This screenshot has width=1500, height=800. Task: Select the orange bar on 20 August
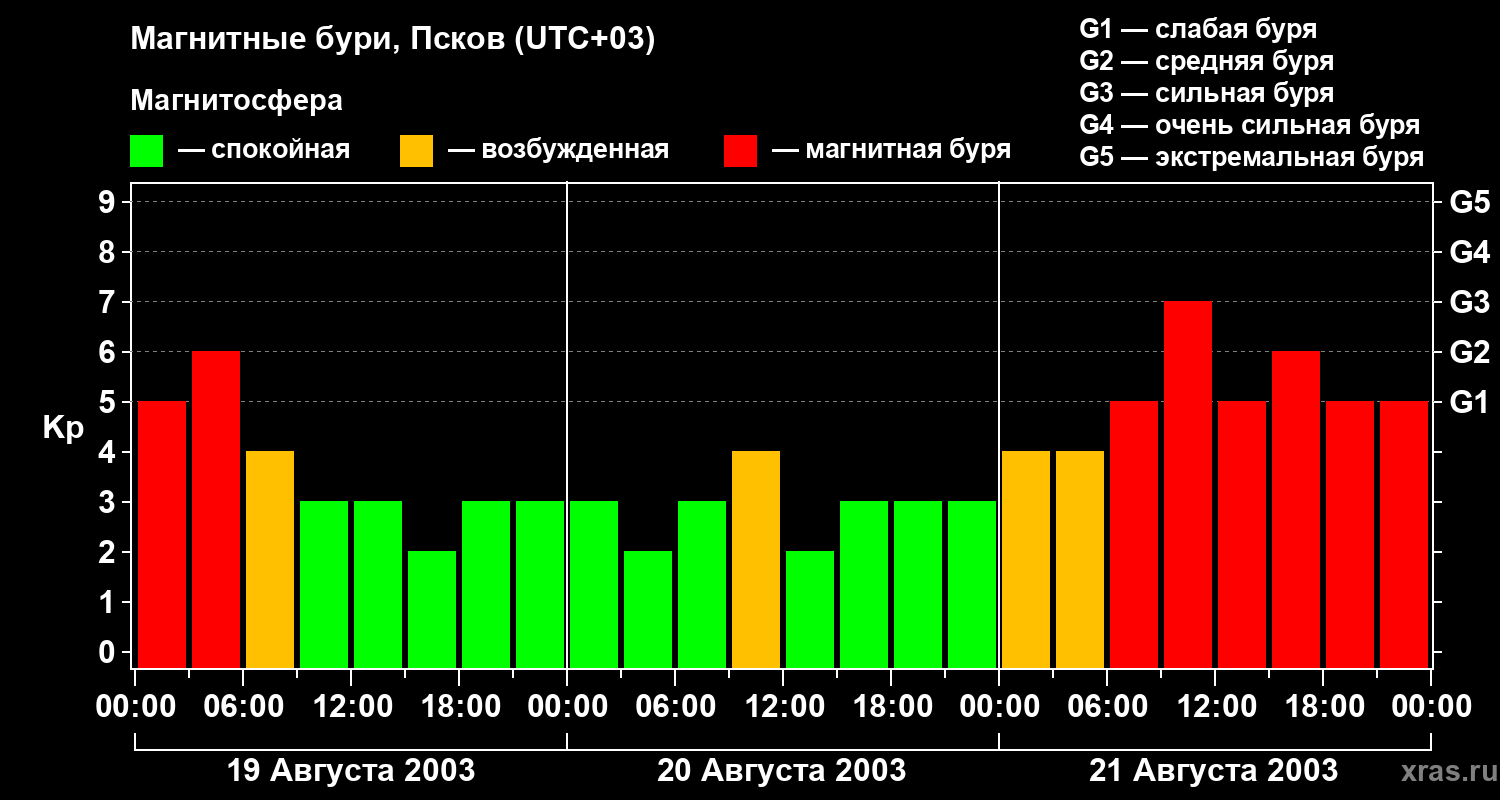point(756,559)
